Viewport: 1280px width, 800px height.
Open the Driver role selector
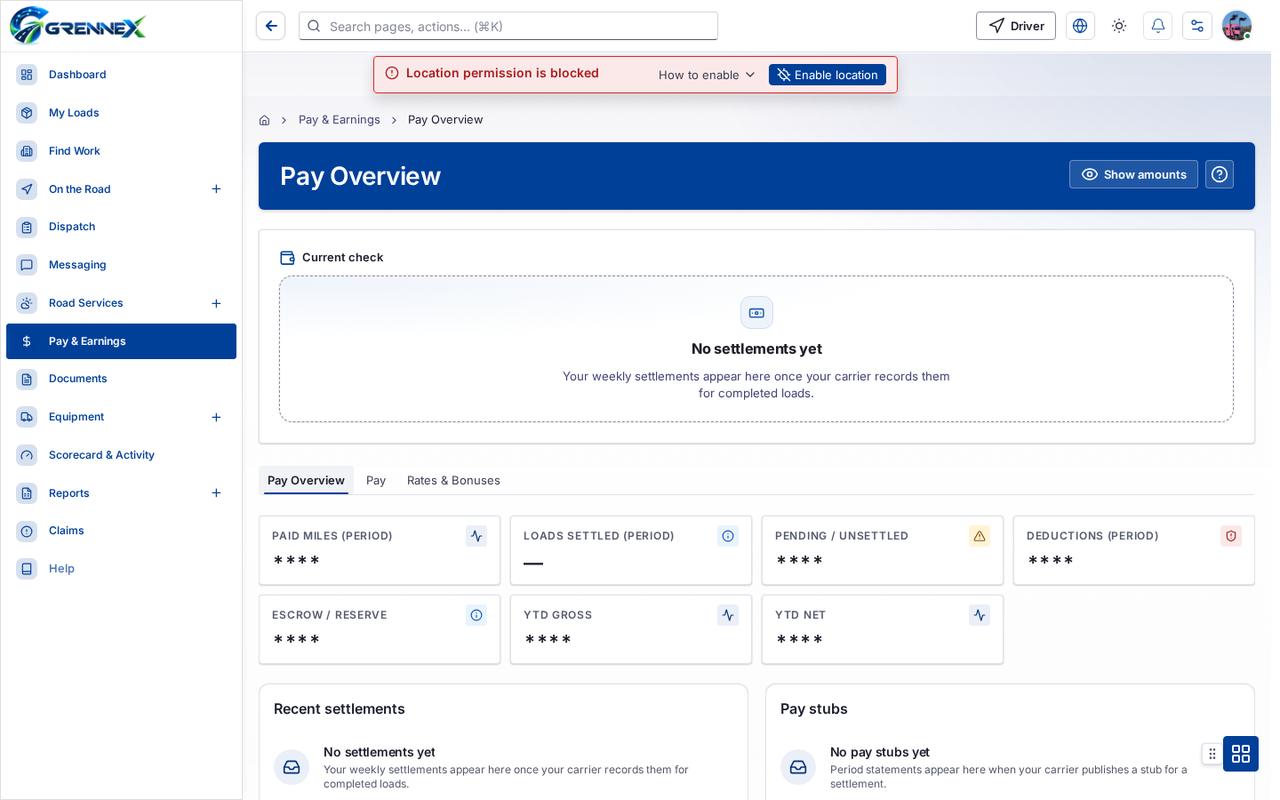[x=1015, y=26]
